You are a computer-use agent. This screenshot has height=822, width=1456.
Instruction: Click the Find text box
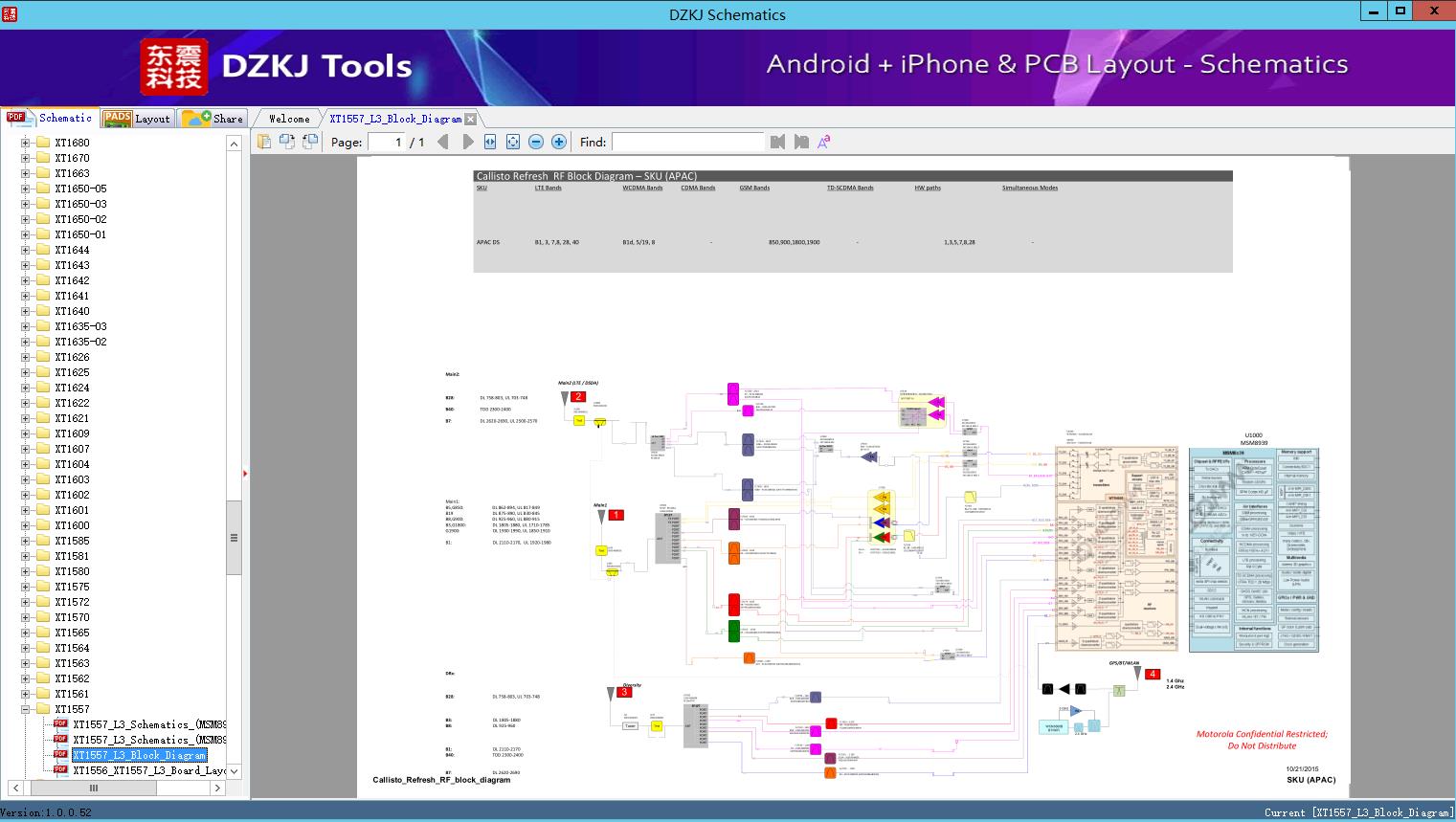(688, 142)
